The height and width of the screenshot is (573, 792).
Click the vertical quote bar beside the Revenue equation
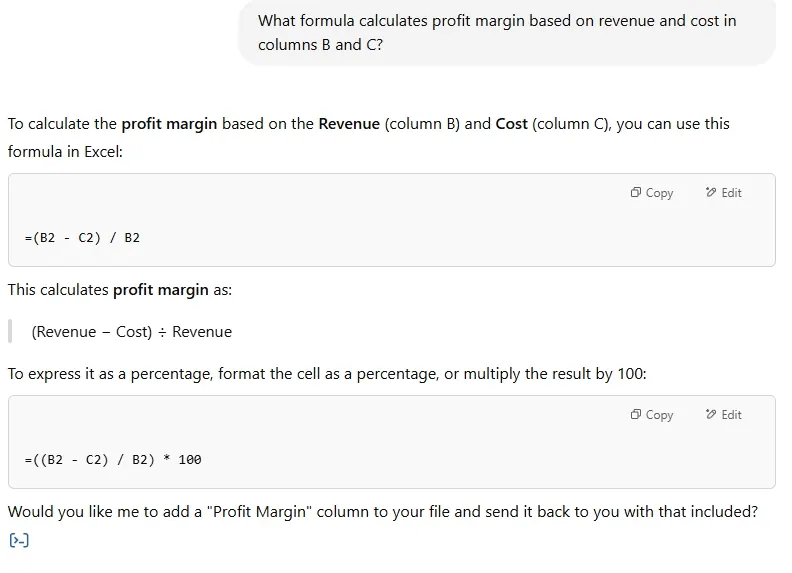pyautogui.click(x=10, y=332)
